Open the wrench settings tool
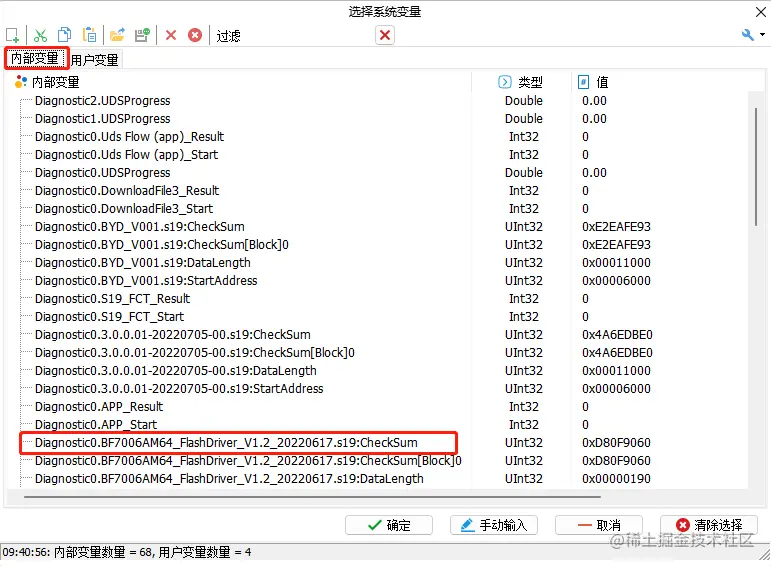This screenshot has height=566, width=771. coord(747,35)
